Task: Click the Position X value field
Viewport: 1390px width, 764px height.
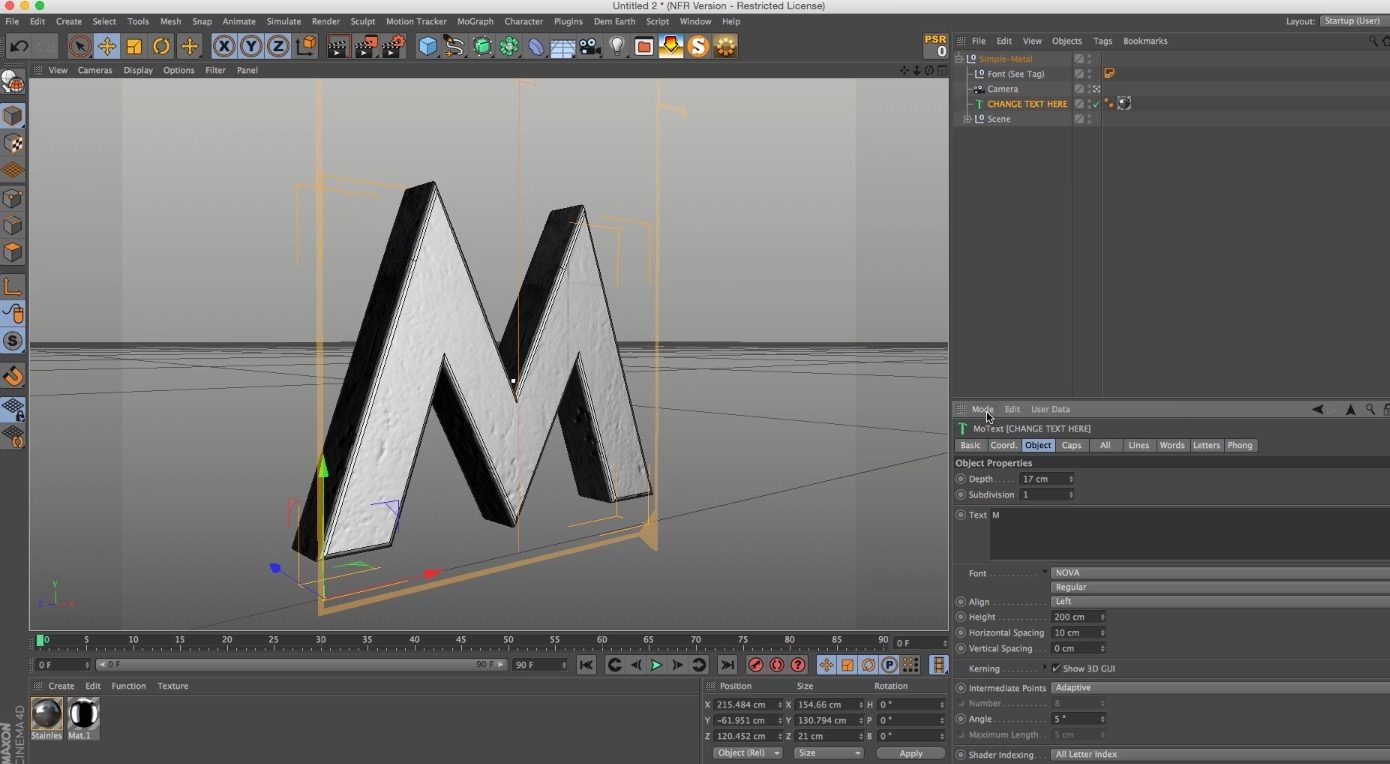Action: point(747,705)
